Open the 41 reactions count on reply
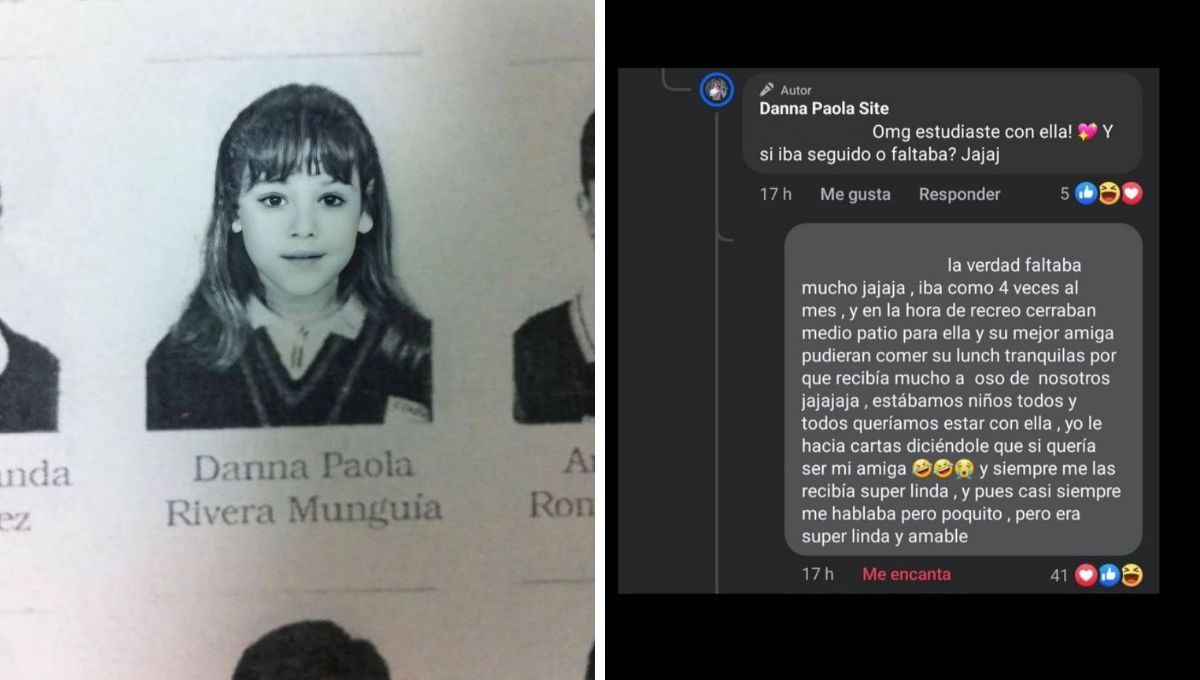 tap(1059, 576)
